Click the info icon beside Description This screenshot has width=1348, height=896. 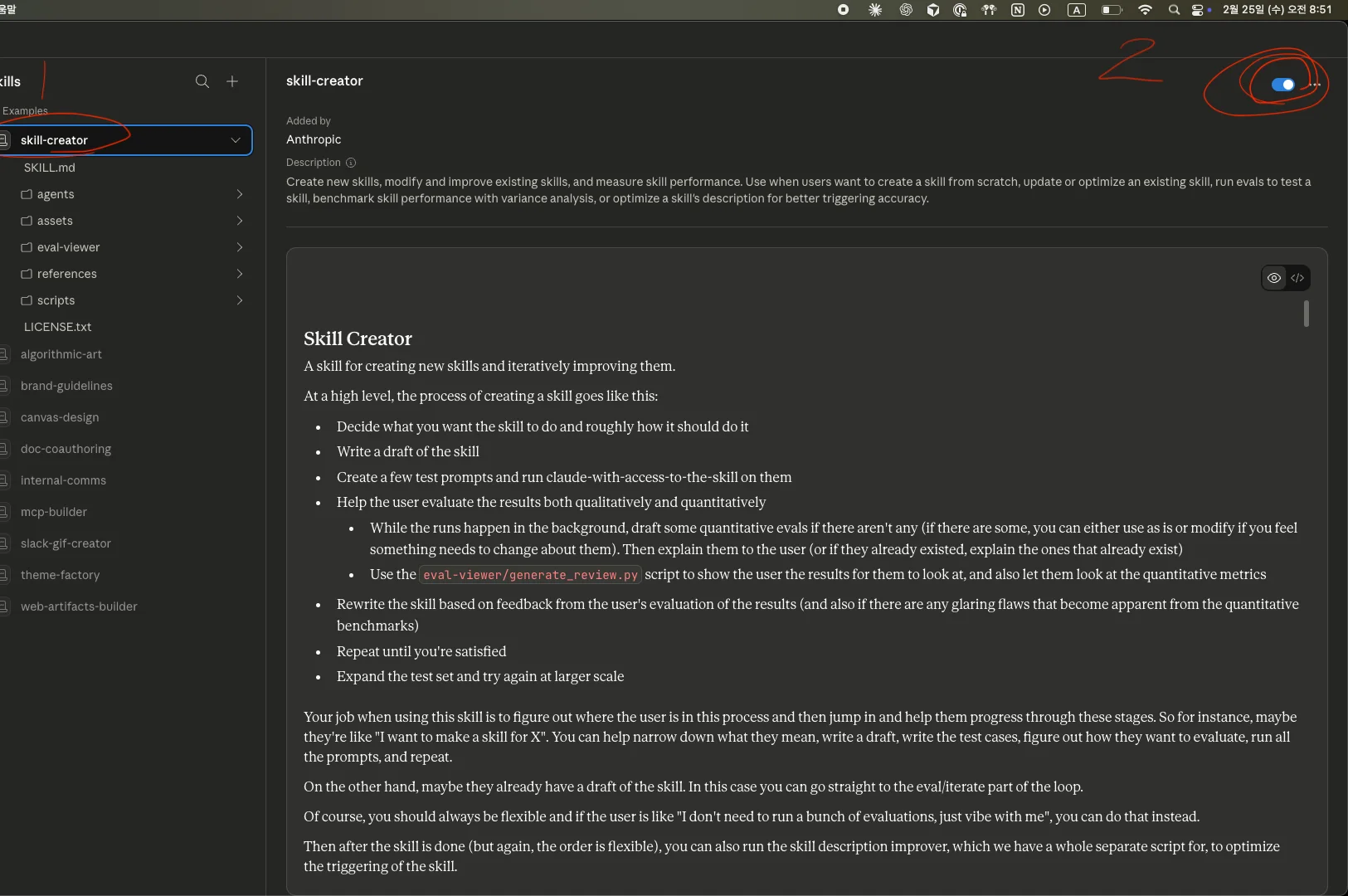coord(351,163)
